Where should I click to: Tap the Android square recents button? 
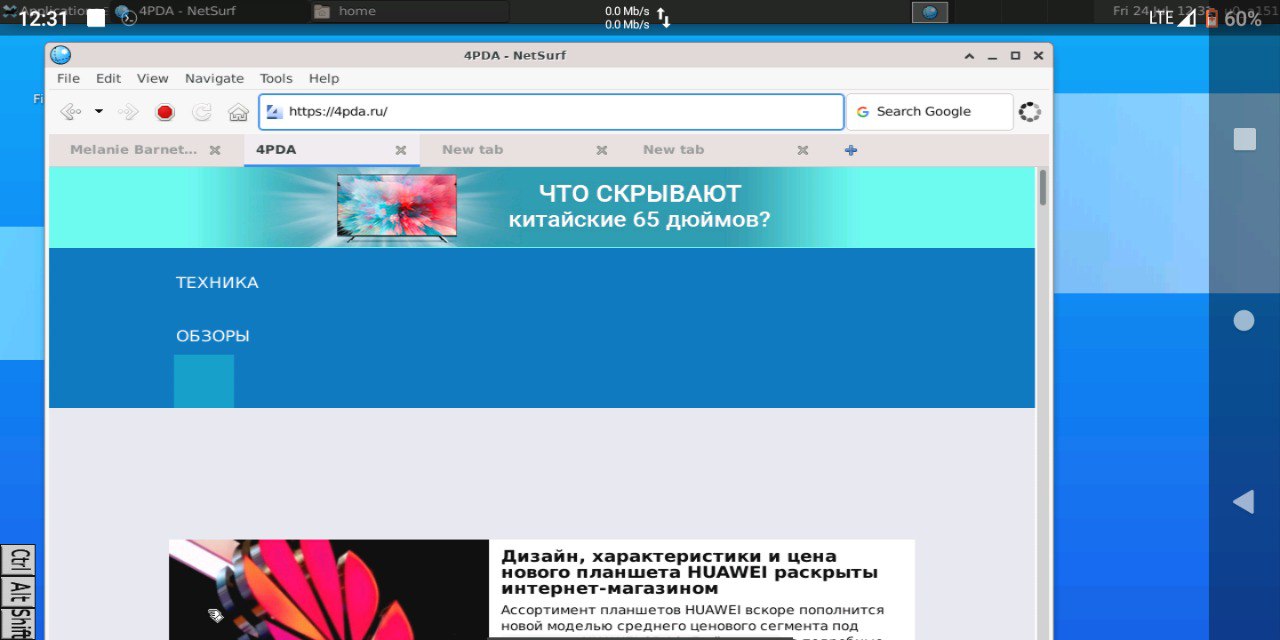tap(1244, 139)
